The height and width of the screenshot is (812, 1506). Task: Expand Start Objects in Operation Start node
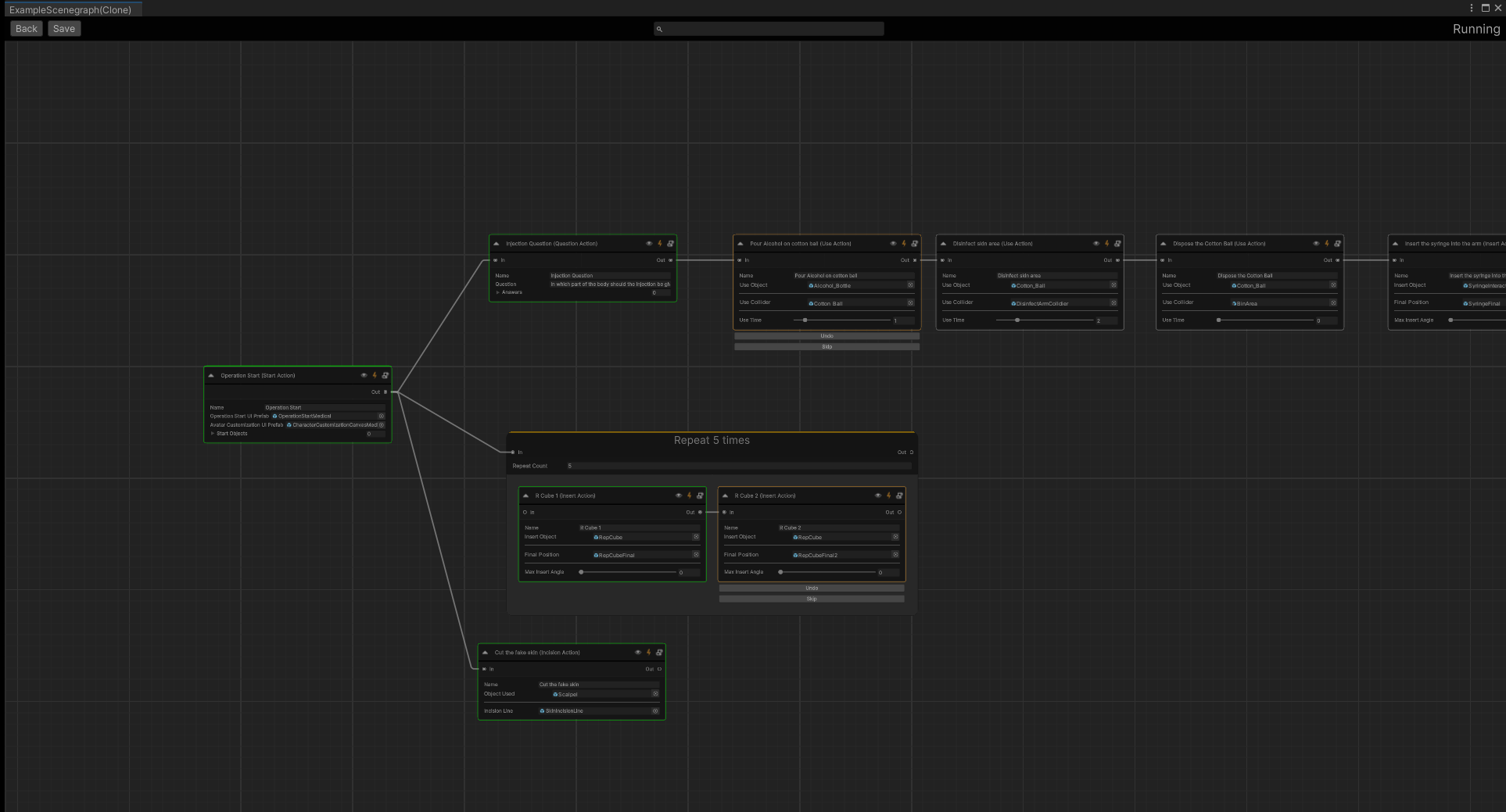(x=213, y=433)
